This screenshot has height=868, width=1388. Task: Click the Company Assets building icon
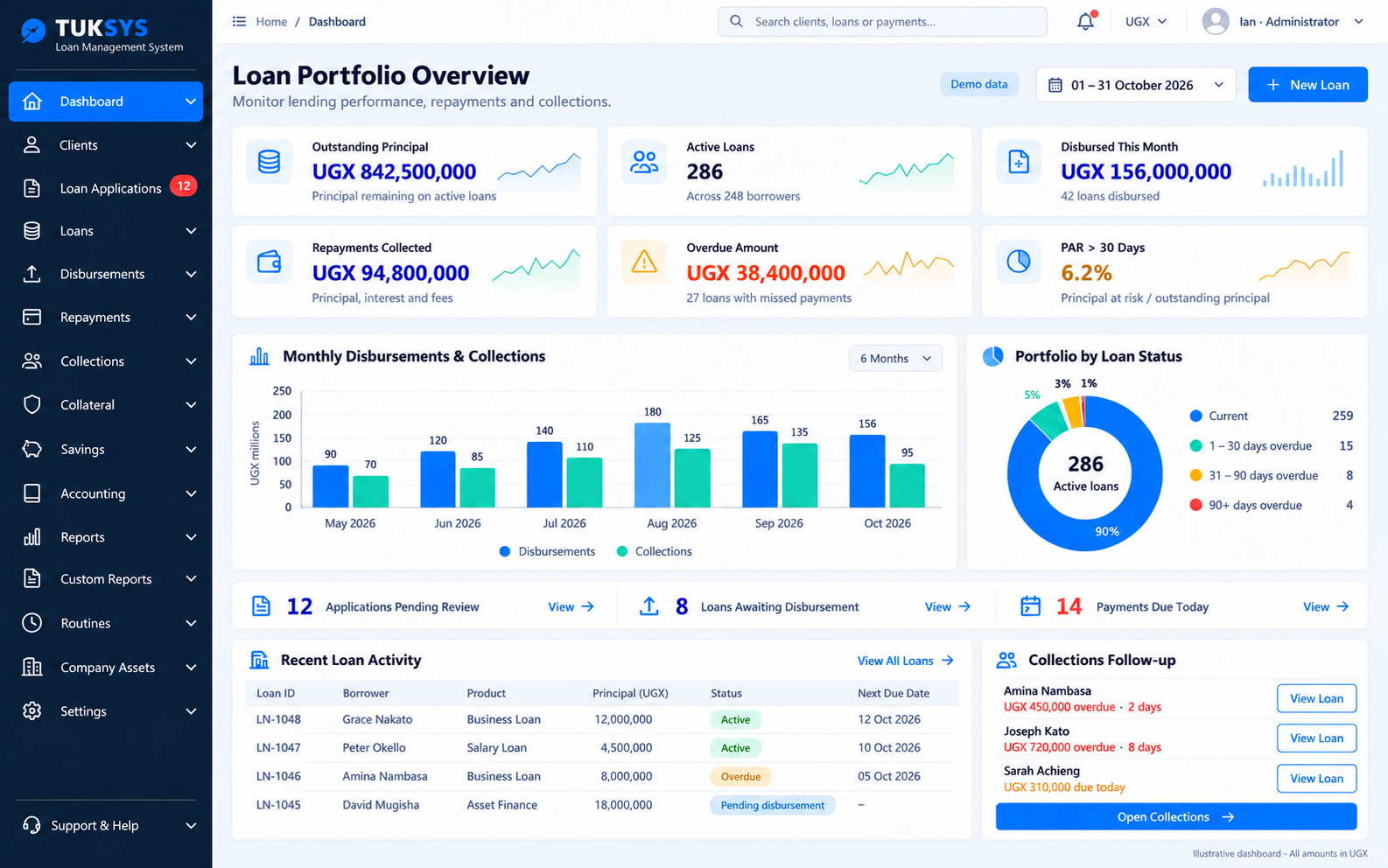pyautogui.click(x=32, y=667)
